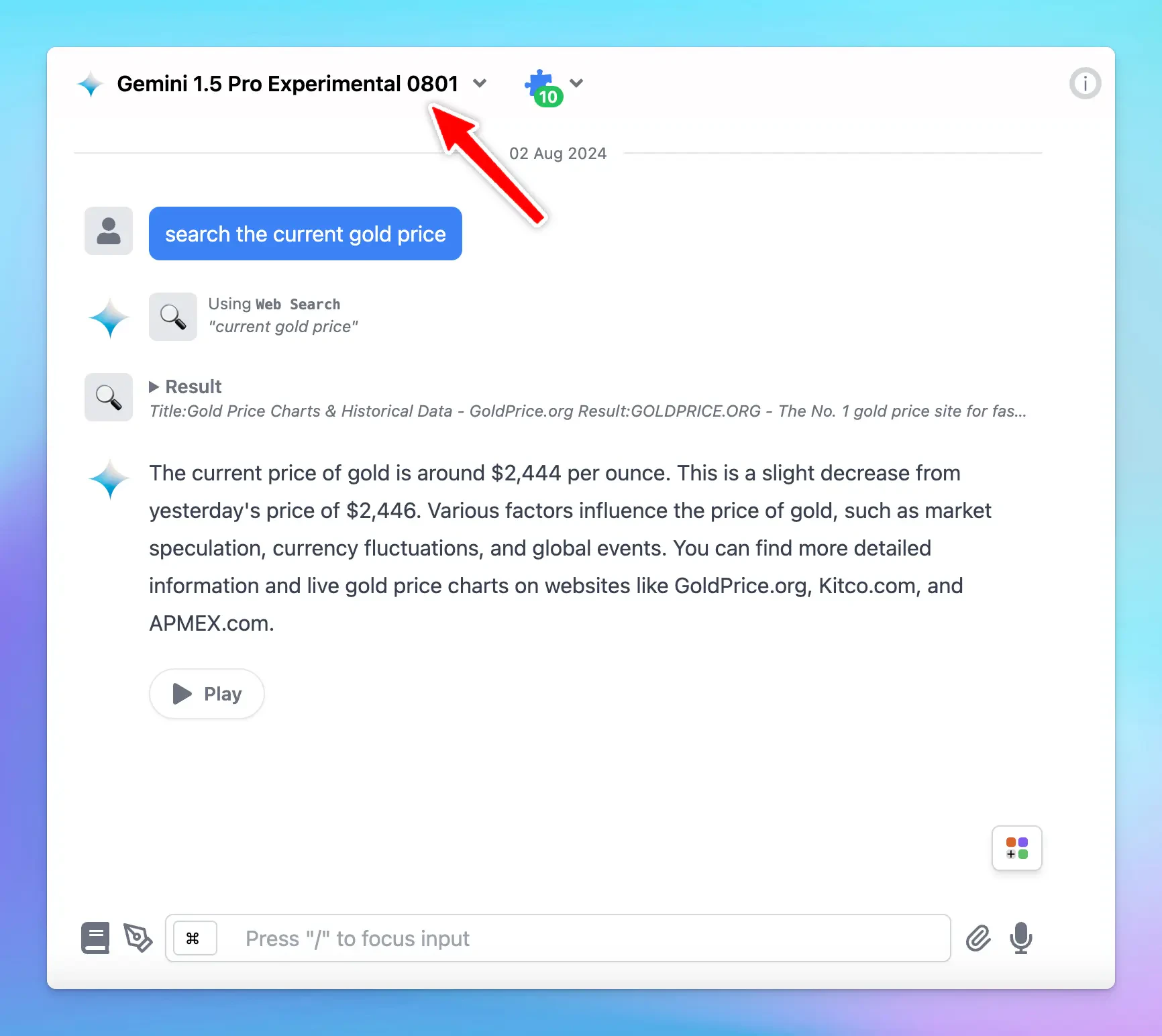Focus the message input field
Image resolution: width=1162 pixels, height=1036 pixels.
tap(558, 938)
